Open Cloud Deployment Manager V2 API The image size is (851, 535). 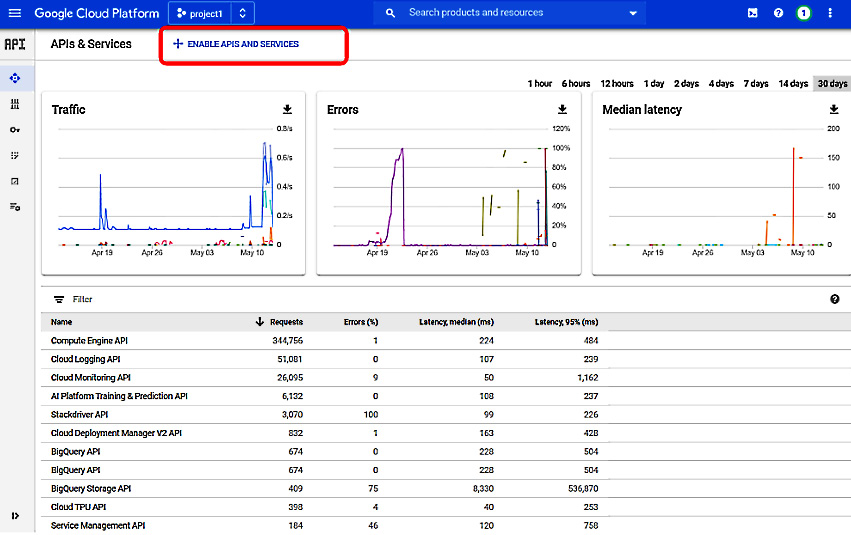(324, 433)
